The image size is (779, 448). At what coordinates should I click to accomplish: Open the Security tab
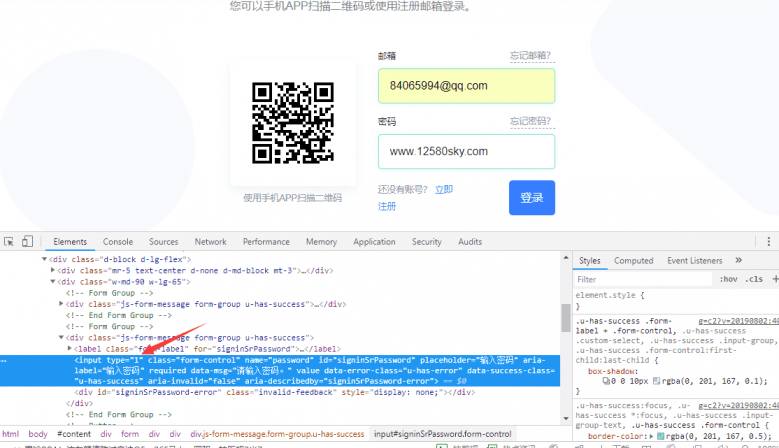426,242
